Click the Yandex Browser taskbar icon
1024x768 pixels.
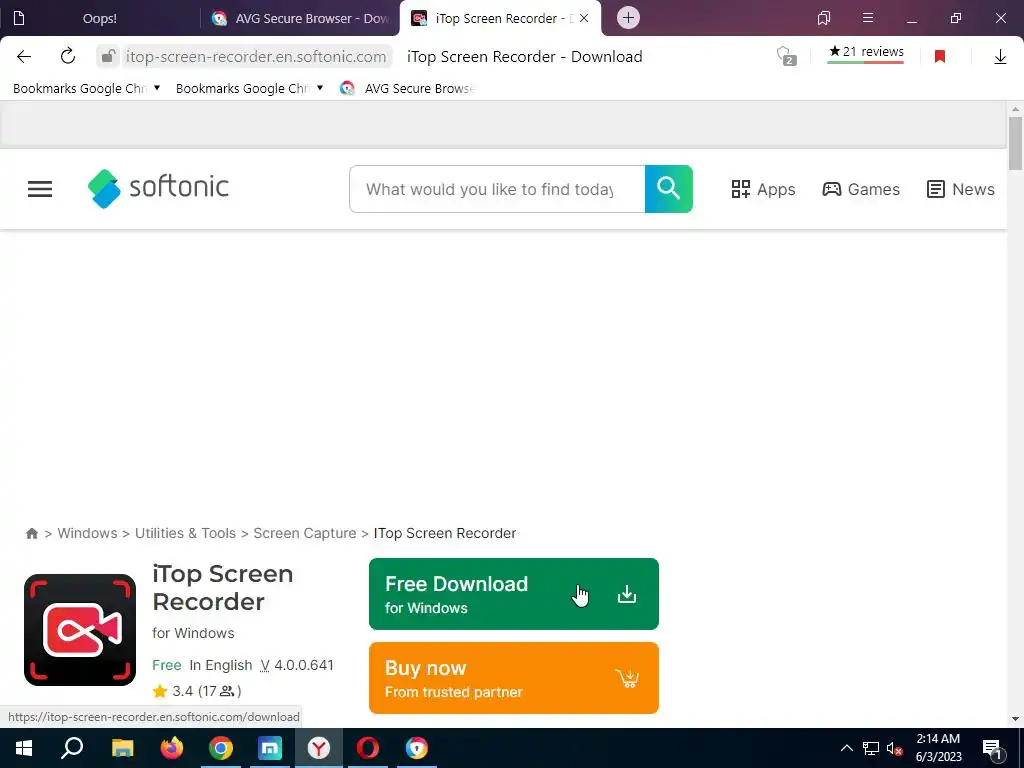click(x=319, y=748)
